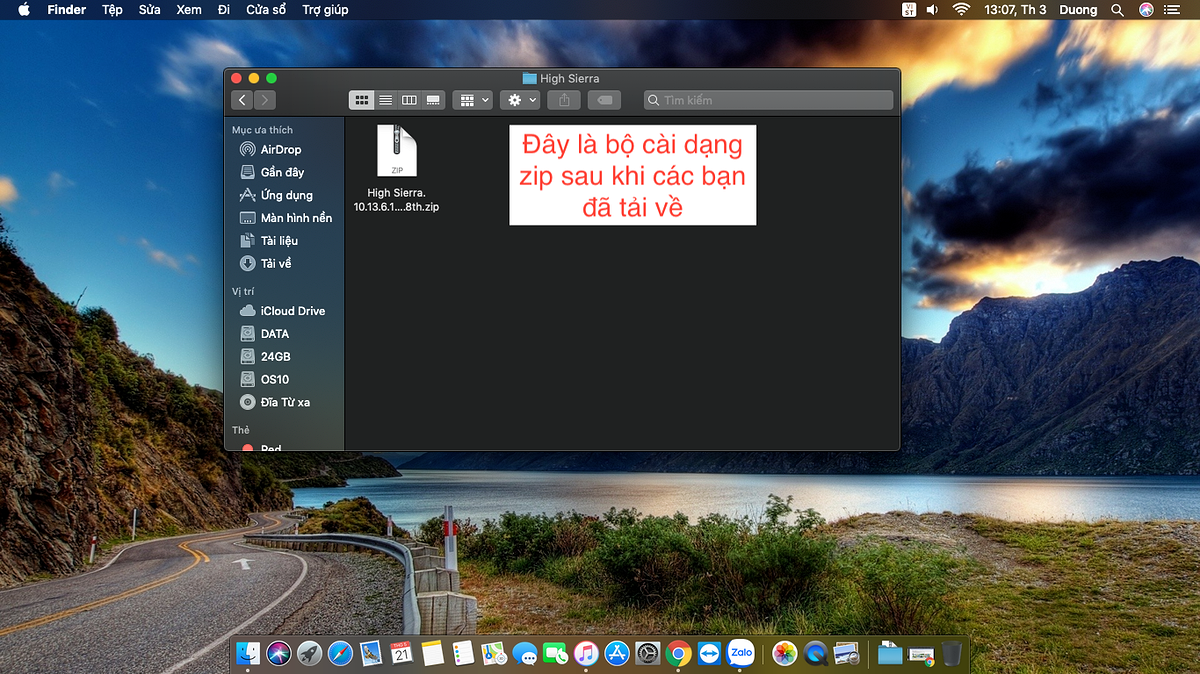Viewport: 1200px width, 674px height.
Task: Launch QuickTime Player from the Dock
Action: pyautogui.click(x=816, y=653)
